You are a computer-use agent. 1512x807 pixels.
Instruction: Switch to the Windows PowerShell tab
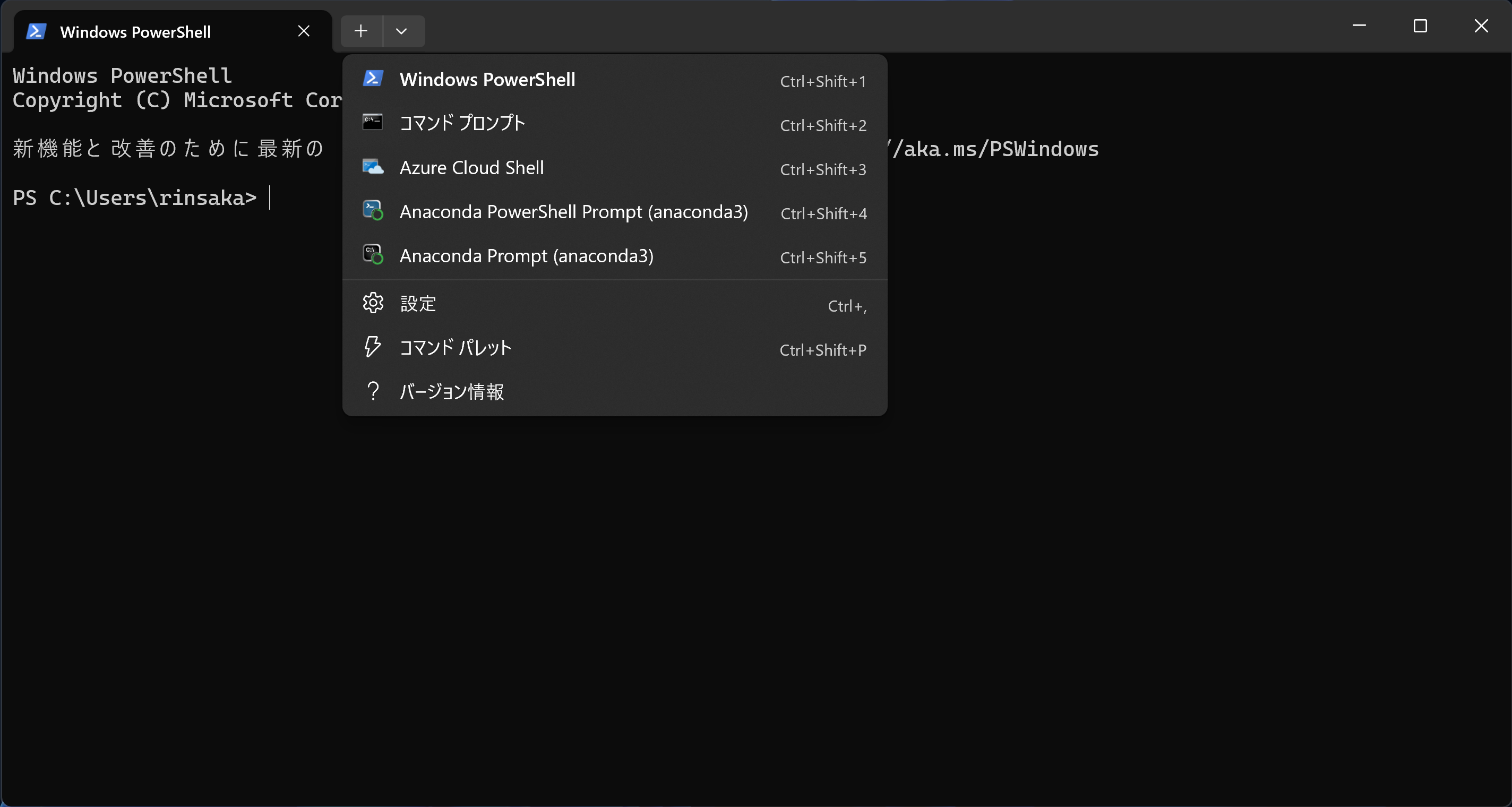pos(172,32)
